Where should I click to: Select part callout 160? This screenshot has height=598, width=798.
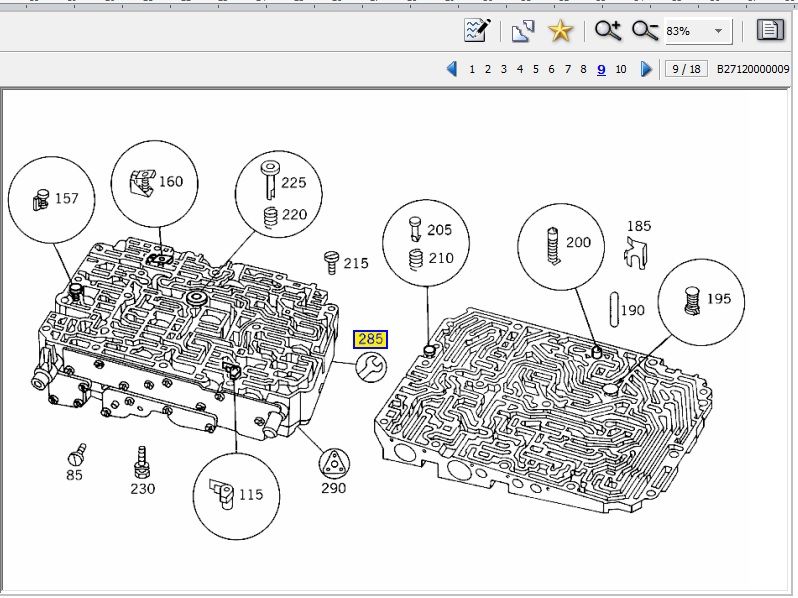(x=171, y=181)
